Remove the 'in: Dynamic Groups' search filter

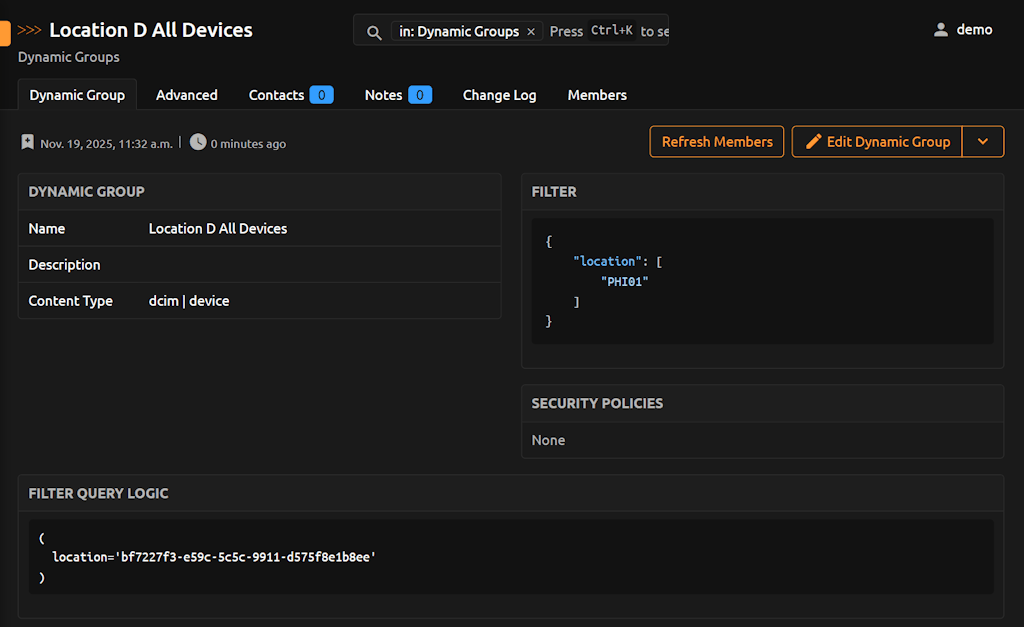coord(531,32)
